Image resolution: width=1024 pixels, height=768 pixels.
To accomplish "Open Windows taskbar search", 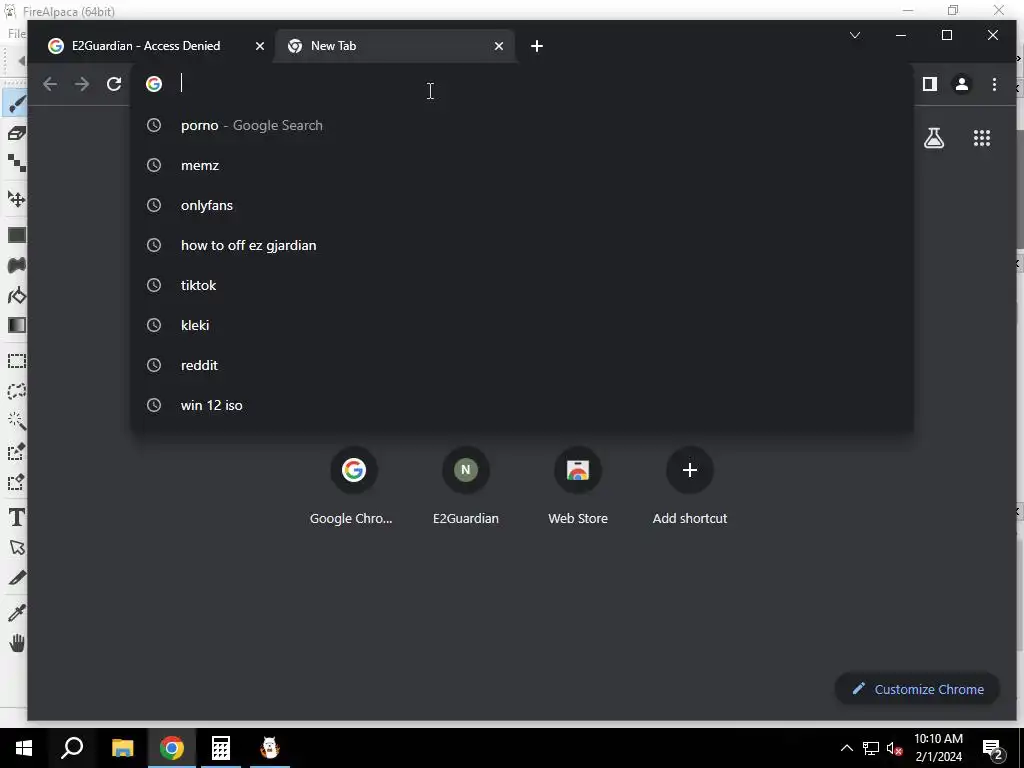I will click(72, 748).
